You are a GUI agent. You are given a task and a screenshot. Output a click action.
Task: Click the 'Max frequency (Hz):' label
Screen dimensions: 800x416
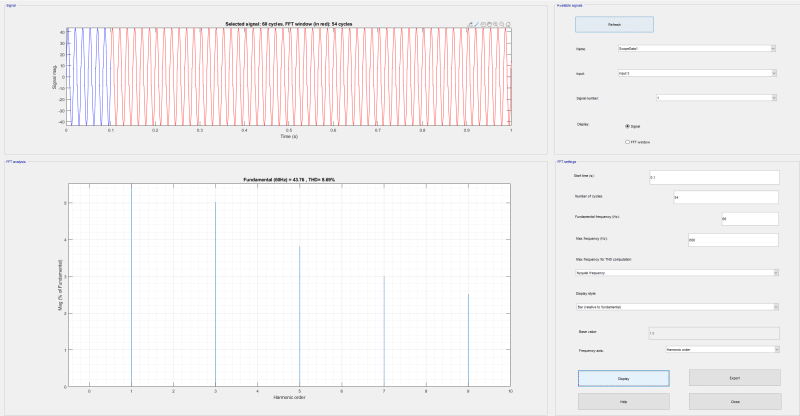pos(591,238)
